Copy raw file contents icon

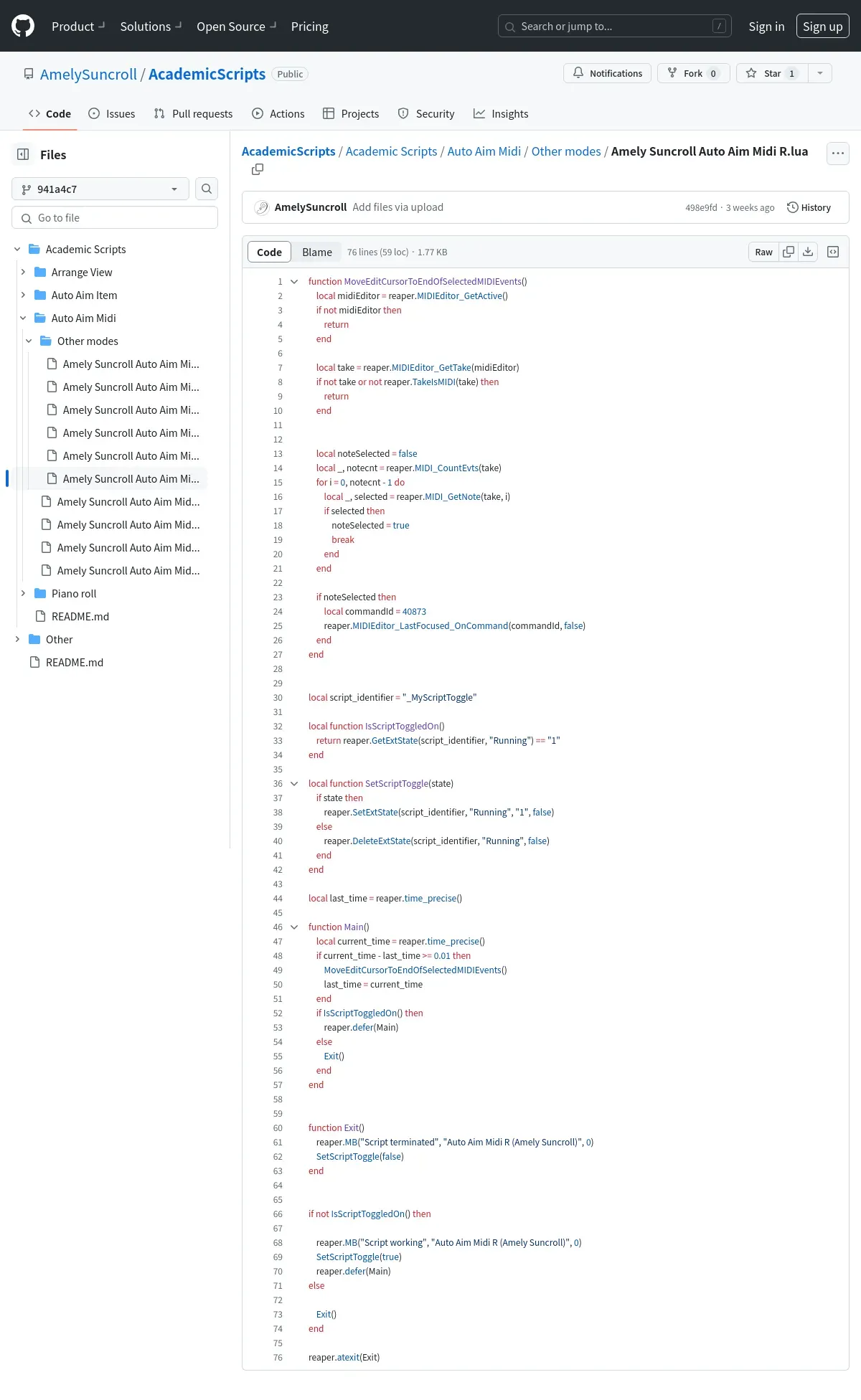point(789,252)
